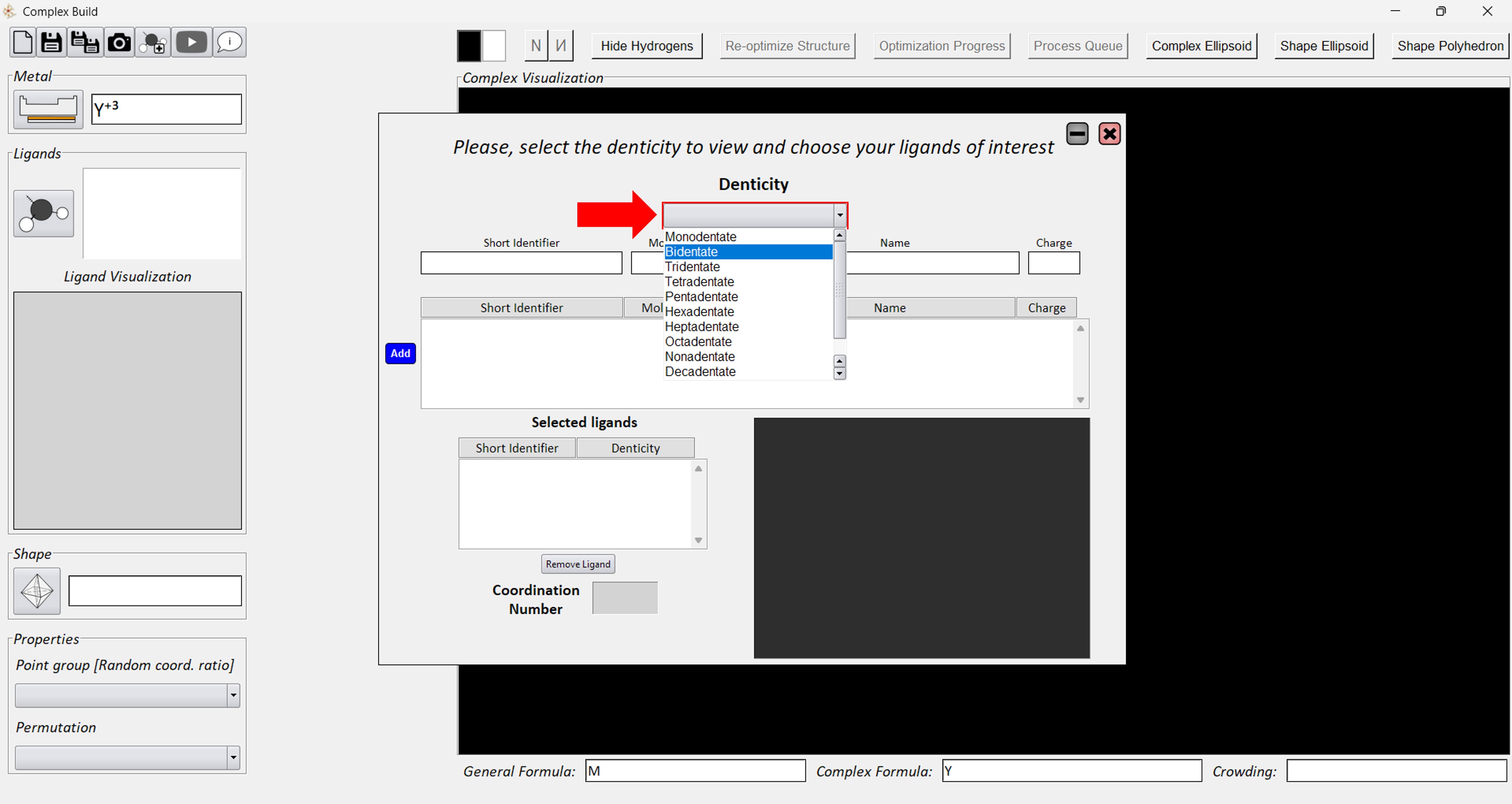
Task: Open the Point group dropdown
Action: click(233, 695)
